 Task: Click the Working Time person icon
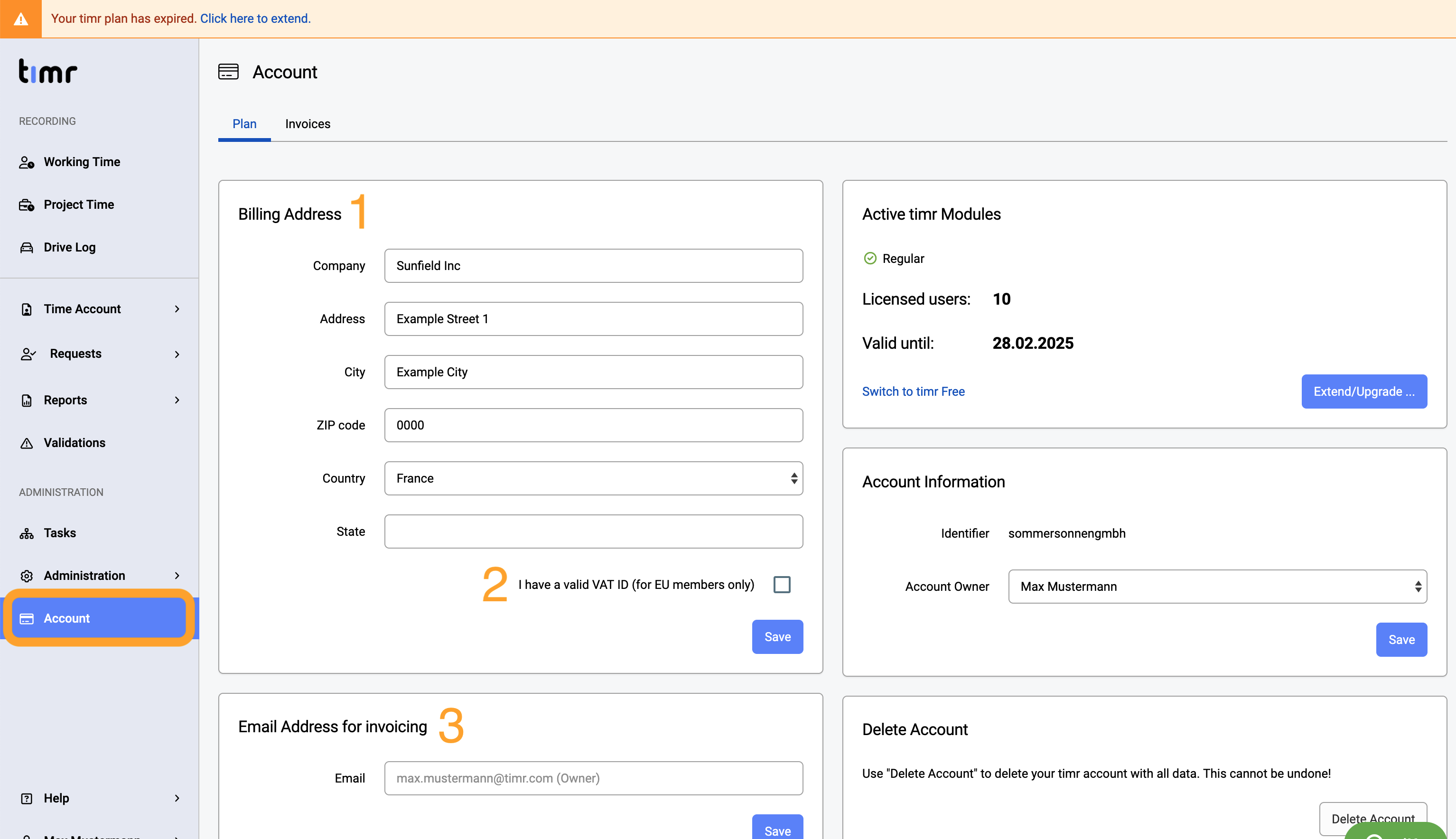tap(27, 162)
